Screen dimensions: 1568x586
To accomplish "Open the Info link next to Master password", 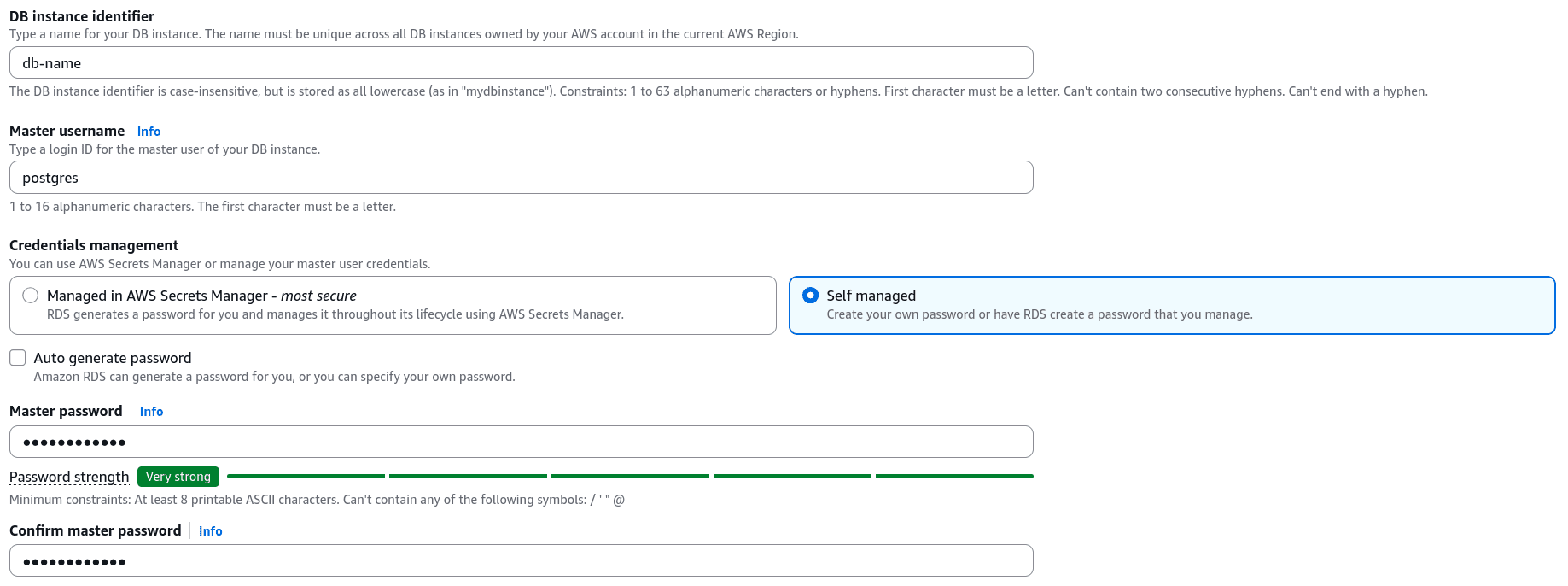I will 151,412.
